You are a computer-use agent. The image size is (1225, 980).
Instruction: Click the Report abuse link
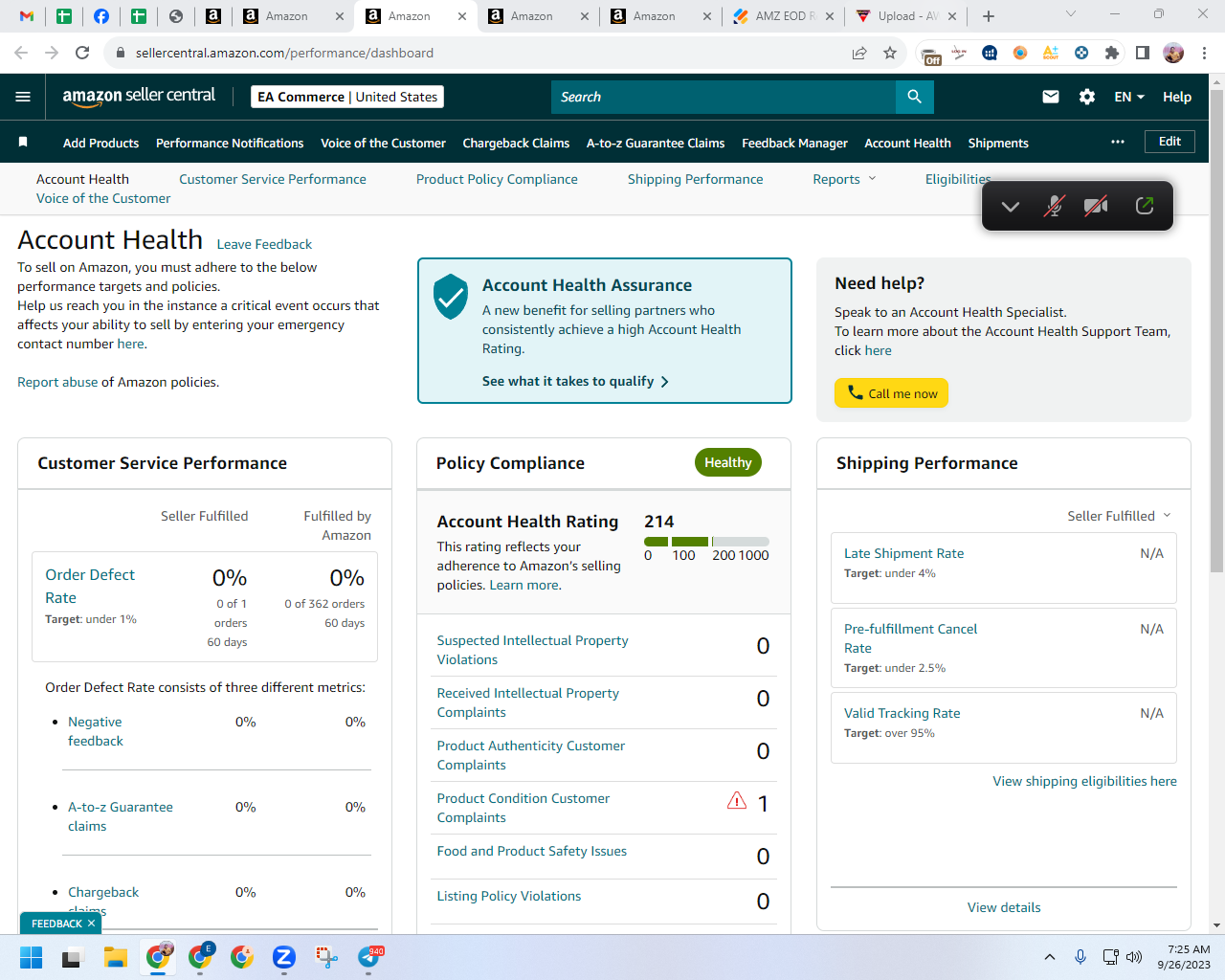(x=57, y=382)
